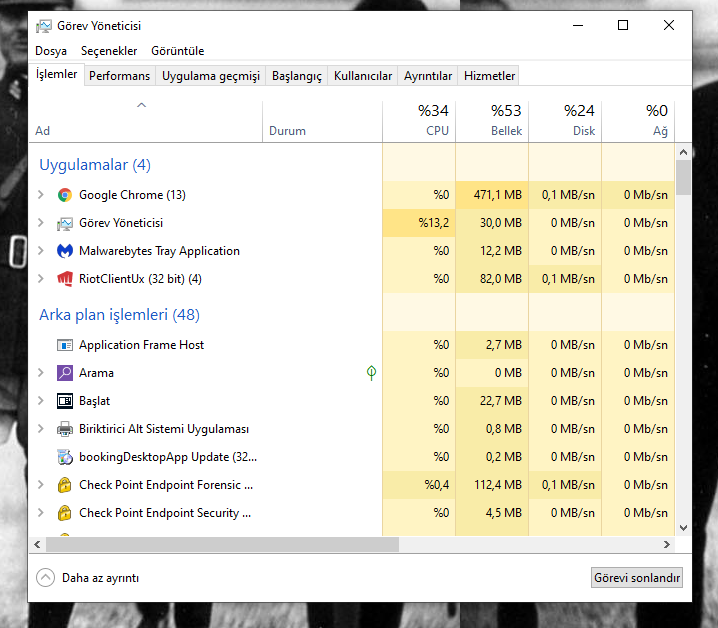Click the horizontal scrollbar right arrow
Image resolution: width=718 pixels, height=628 pixels.
click(x=667, y=544)
